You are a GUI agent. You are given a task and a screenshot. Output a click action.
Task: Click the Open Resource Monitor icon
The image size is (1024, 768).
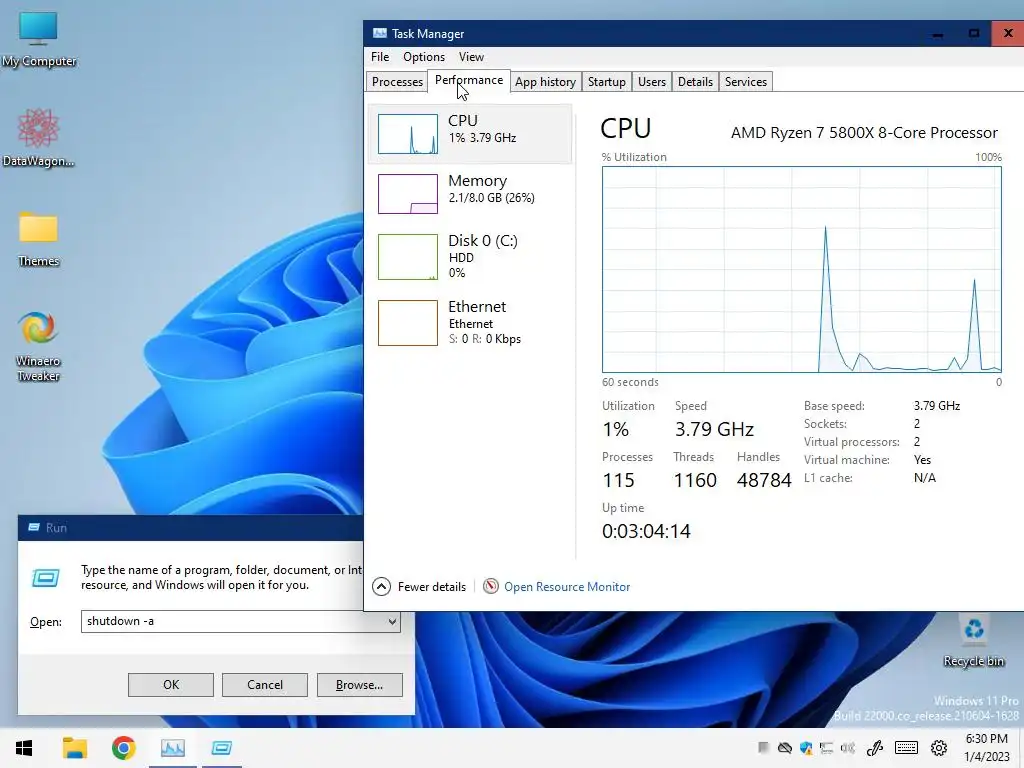tap(490, 586)
